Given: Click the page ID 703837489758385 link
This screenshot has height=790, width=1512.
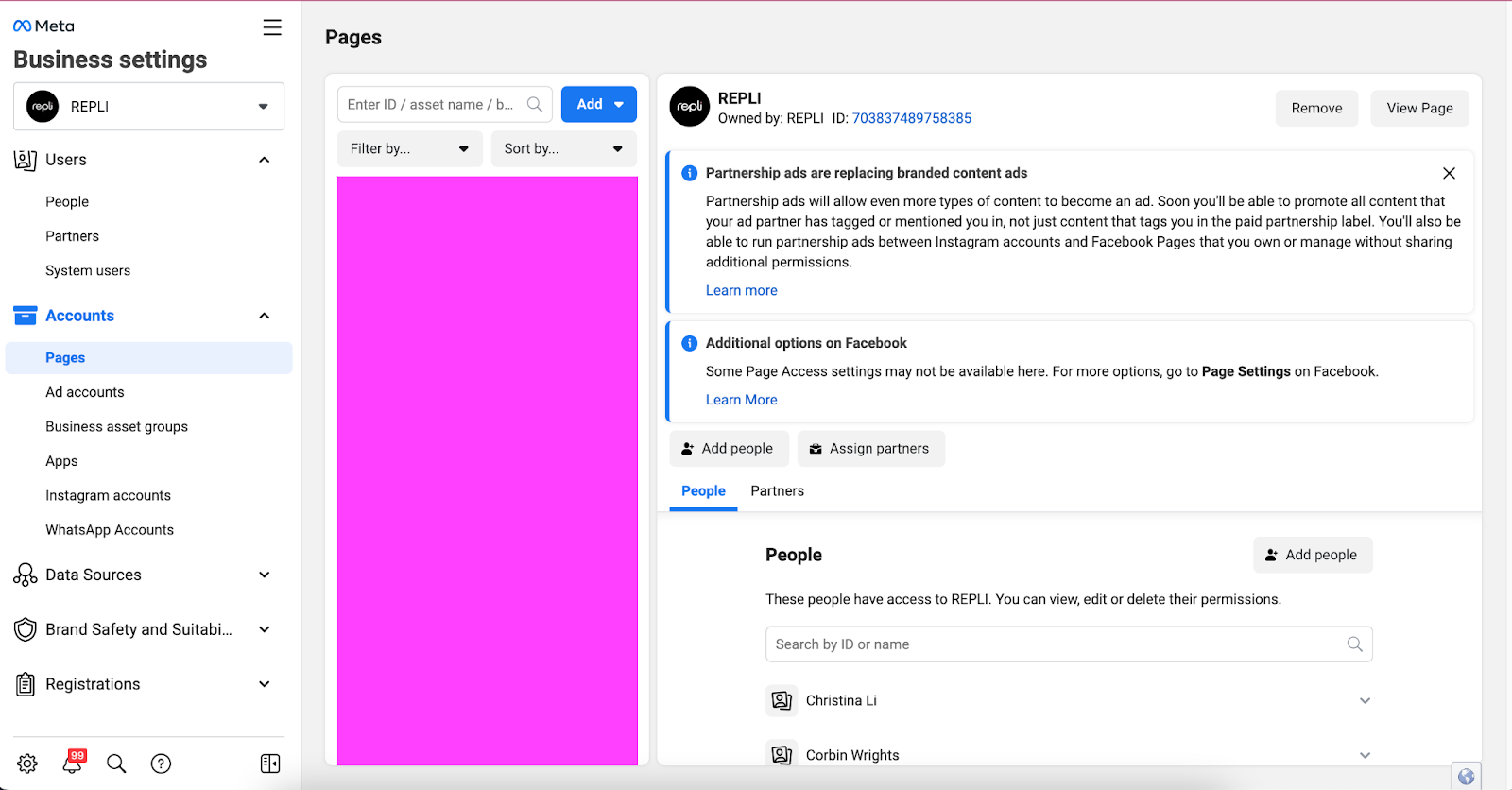Looking at the screenshot, I should (x=911, y=118).
